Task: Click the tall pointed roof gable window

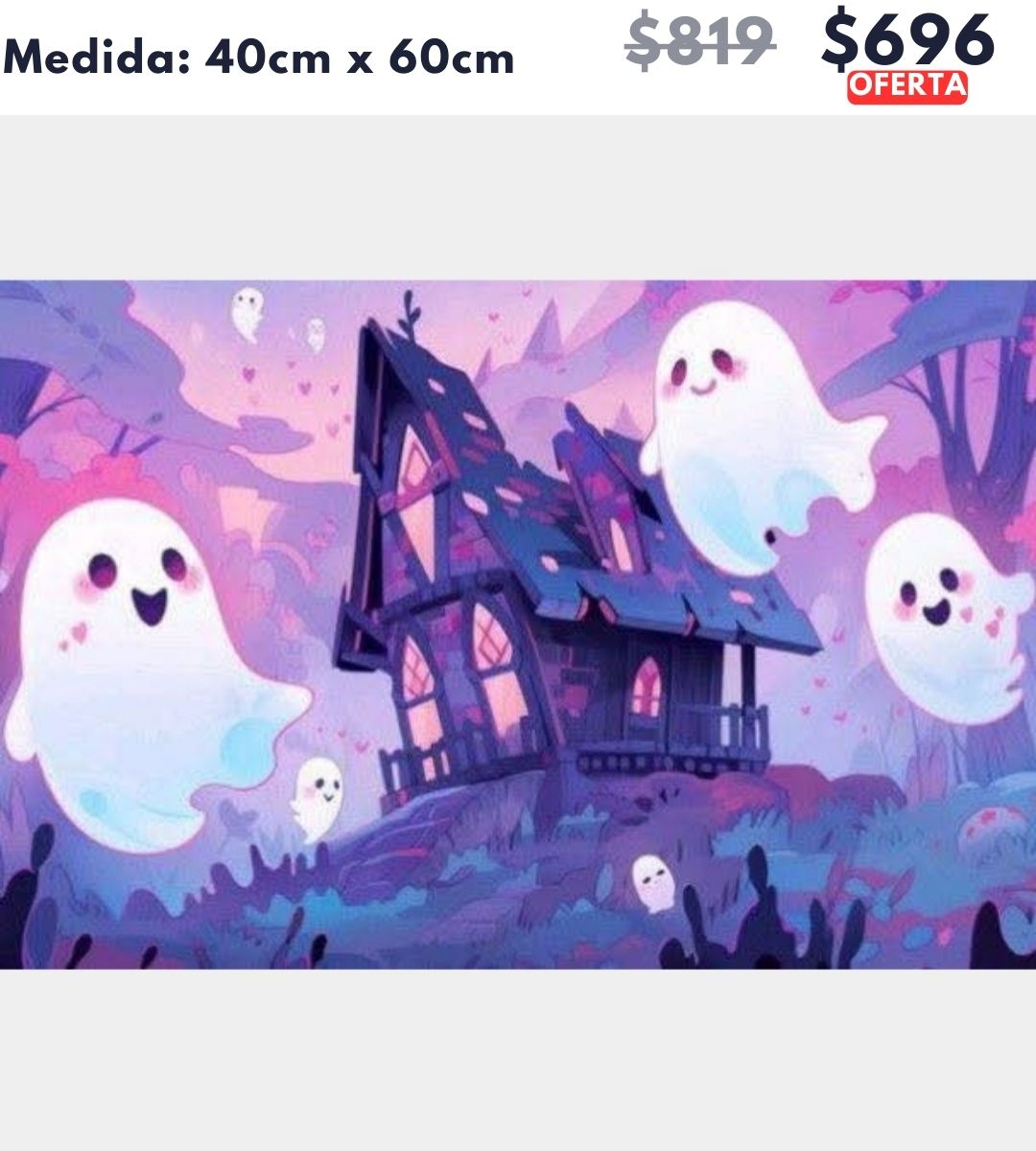Action: pos(416,499)
